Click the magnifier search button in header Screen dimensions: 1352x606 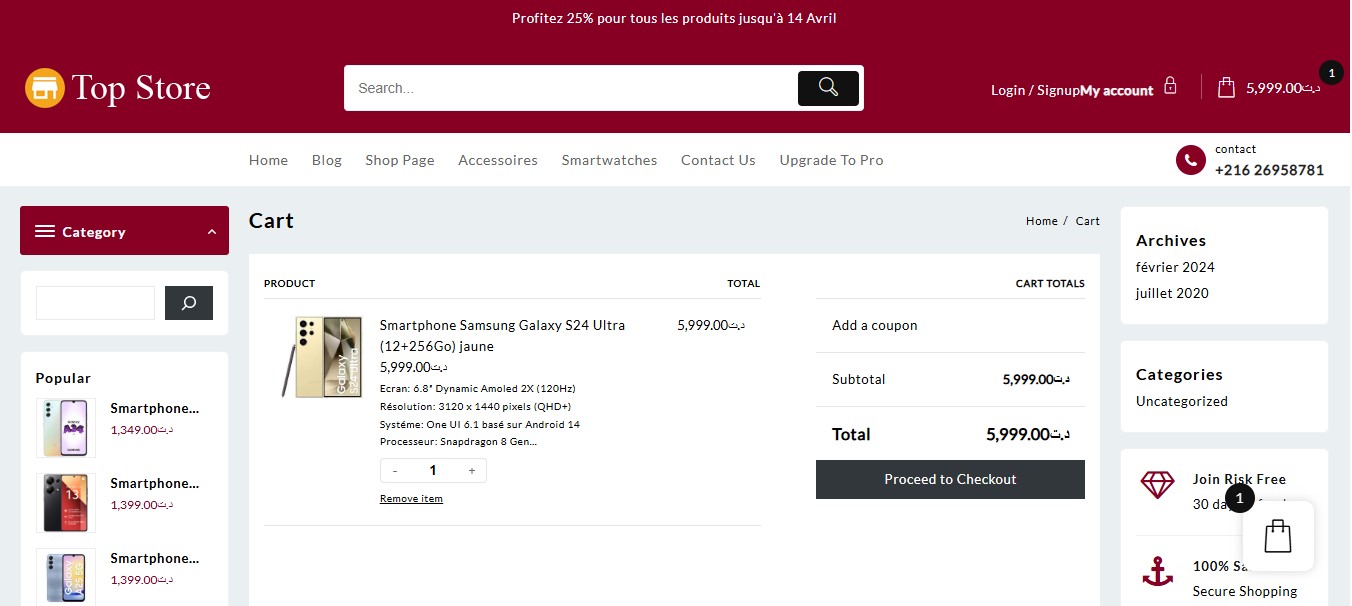(x=828, y=88)
